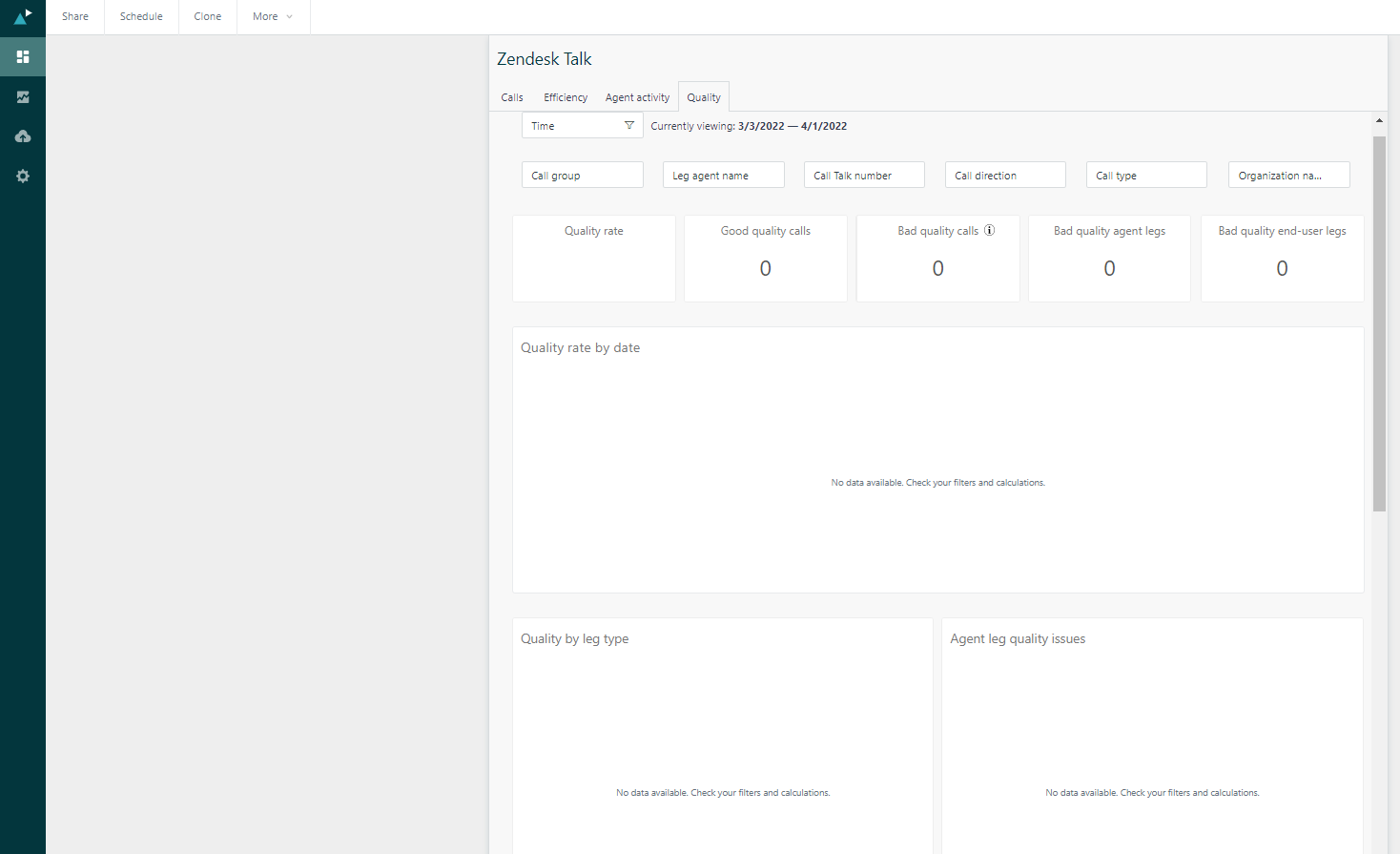Click the Zendesk Explore logo icon
Screen dimensions: 1400x854
[x=23, y=16]
